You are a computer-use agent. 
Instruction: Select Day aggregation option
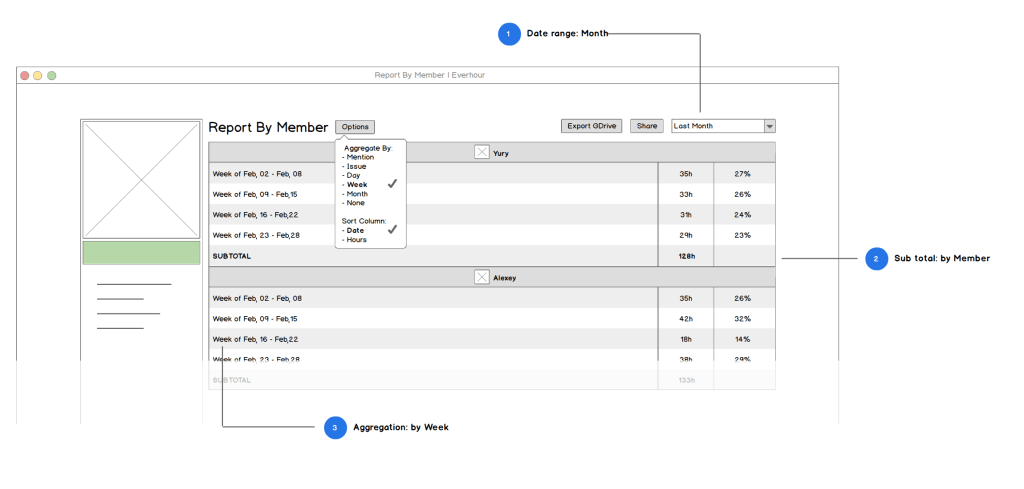[352, 175]
